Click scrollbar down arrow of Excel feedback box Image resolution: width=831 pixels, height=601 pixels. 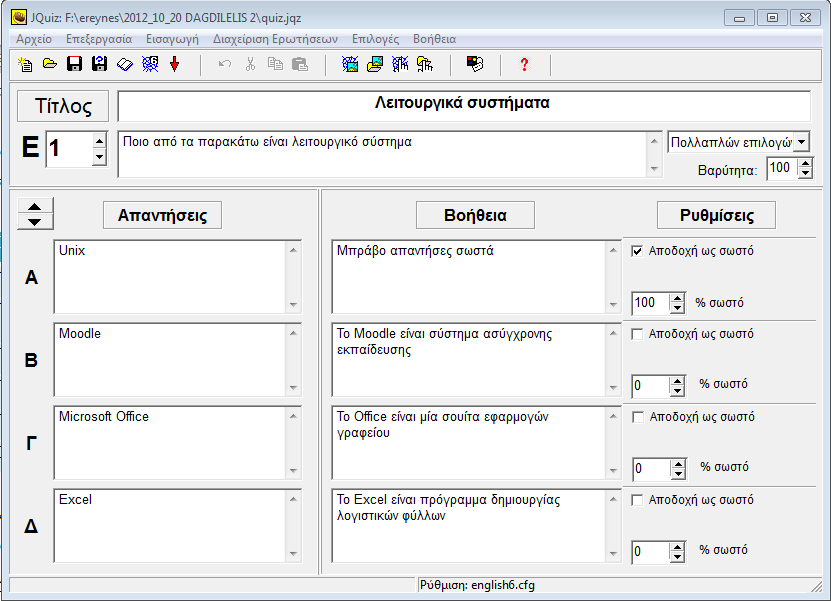(613, 554)
